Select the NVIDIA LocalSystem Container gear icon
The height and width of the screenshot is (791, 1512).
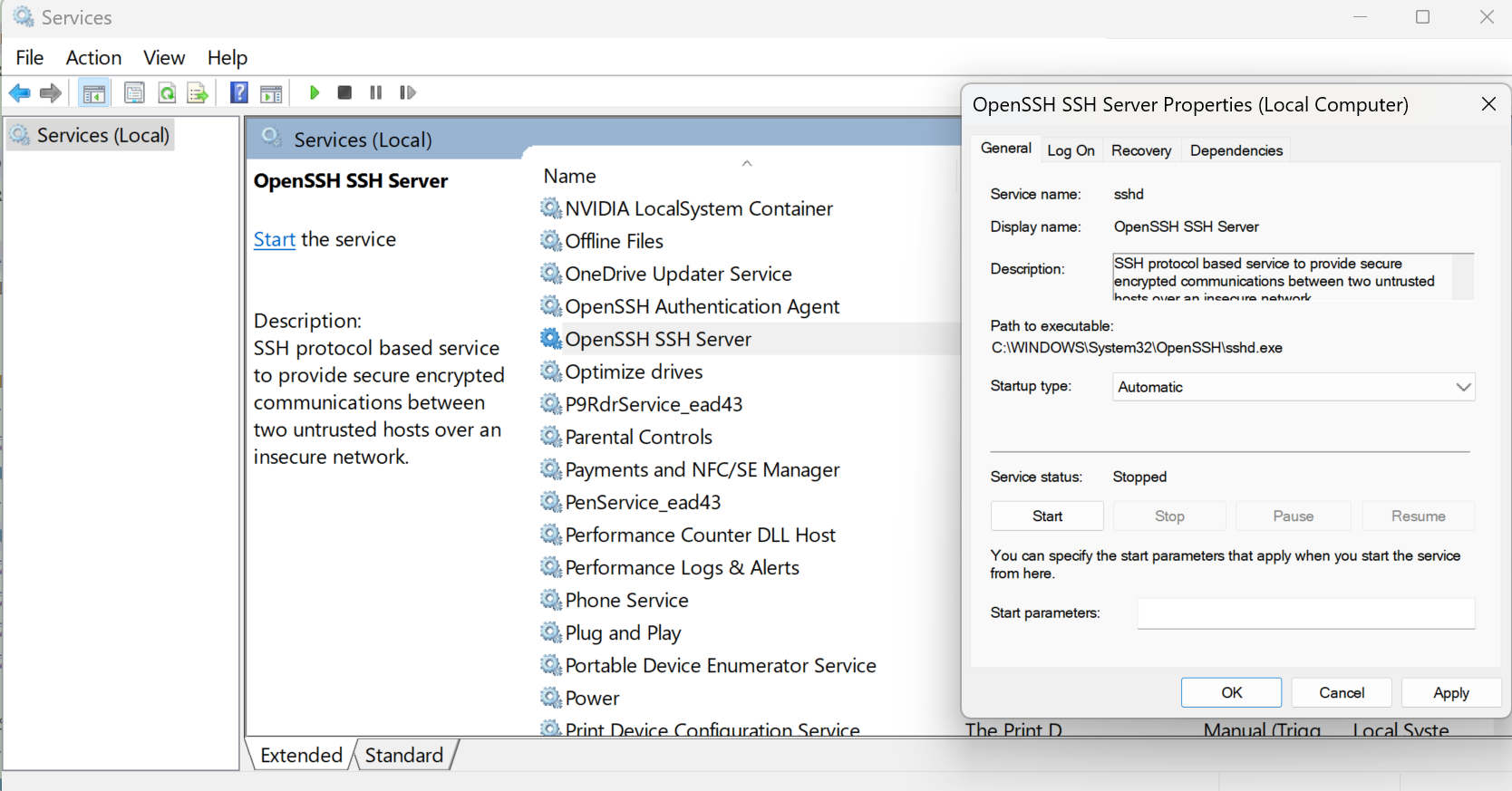(551, 208)
